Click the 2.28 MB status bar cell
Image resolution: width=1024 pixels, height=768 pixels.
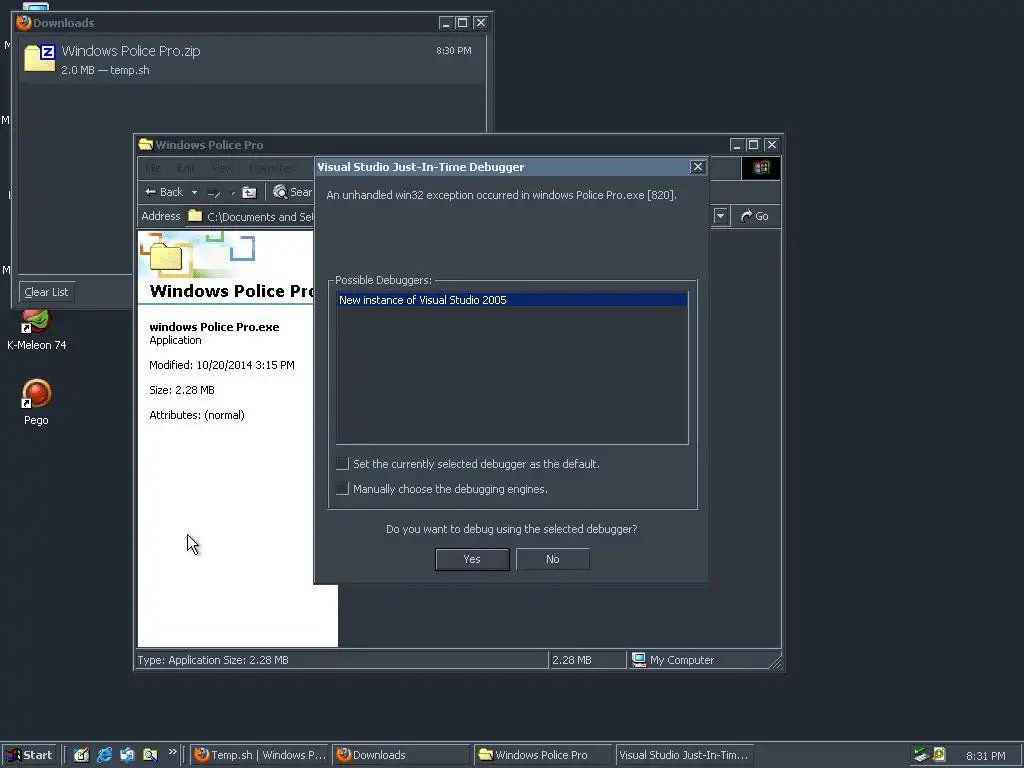pyautogui.click(x=586, y=660)
